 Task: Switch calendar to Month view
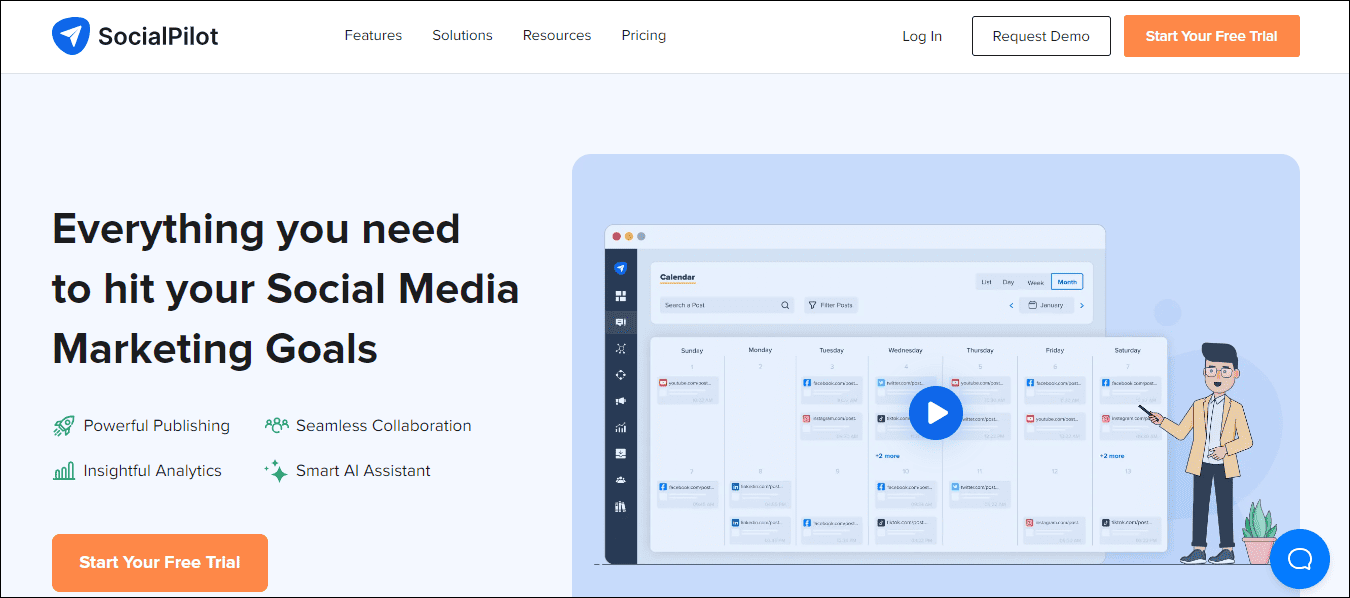click(x=1067, y=282)
